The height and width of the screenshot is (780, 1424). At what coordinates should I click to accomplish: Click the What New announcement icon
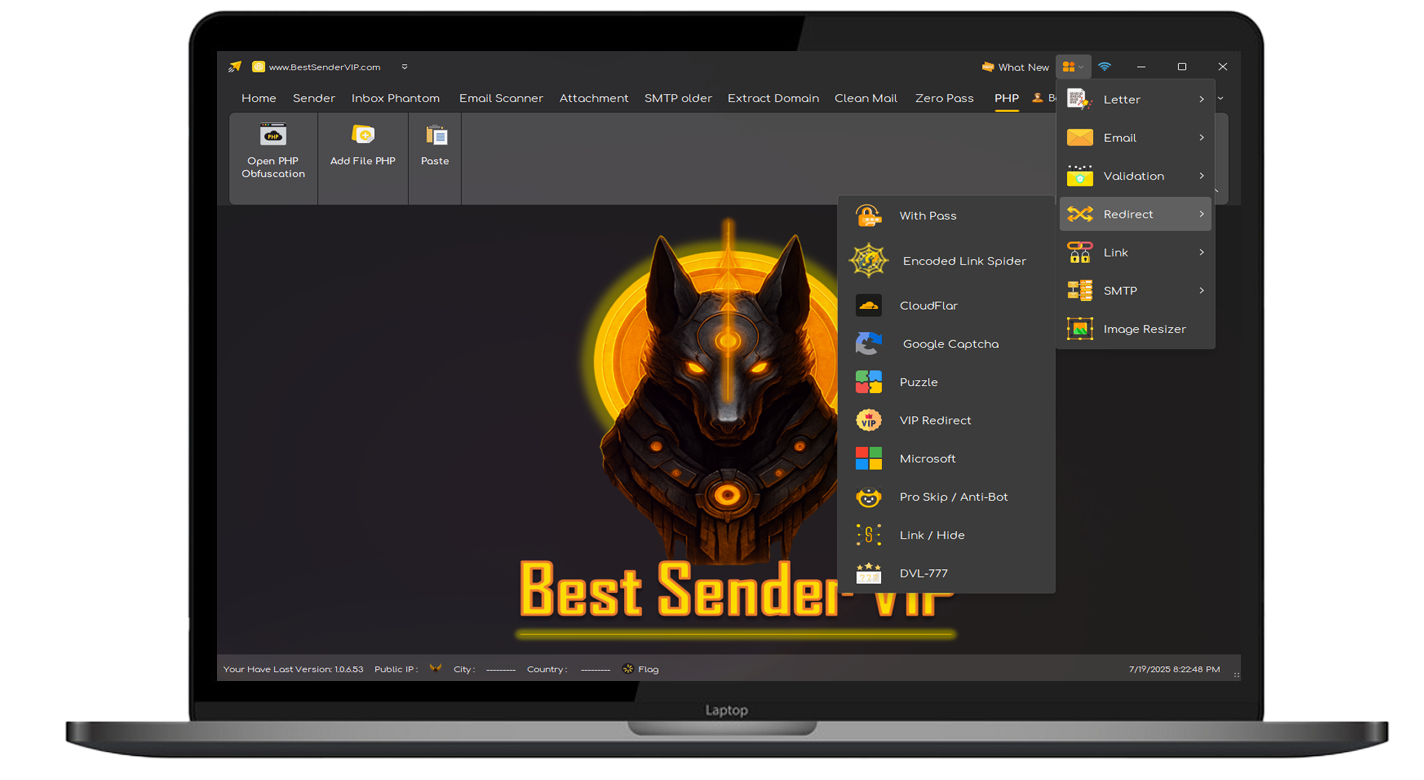pyautogui.click(x=988, y=67)
